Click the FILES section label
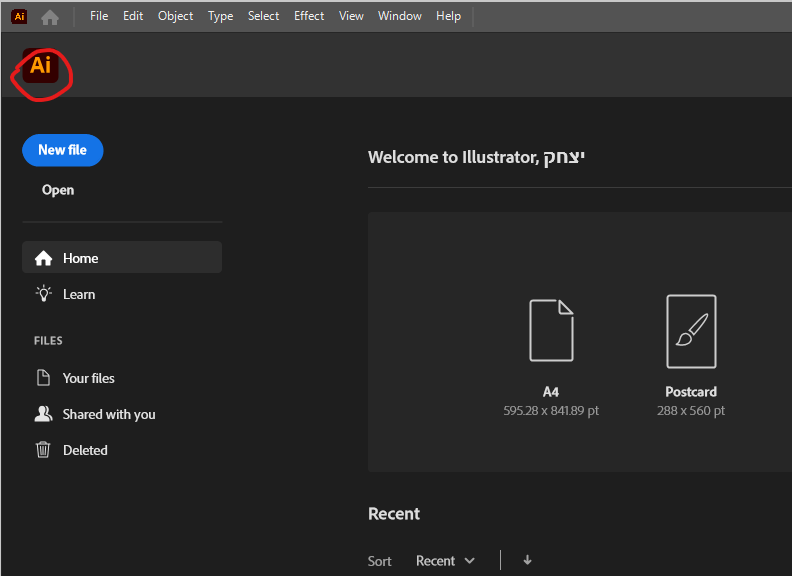792x576 pixels. 48,341
